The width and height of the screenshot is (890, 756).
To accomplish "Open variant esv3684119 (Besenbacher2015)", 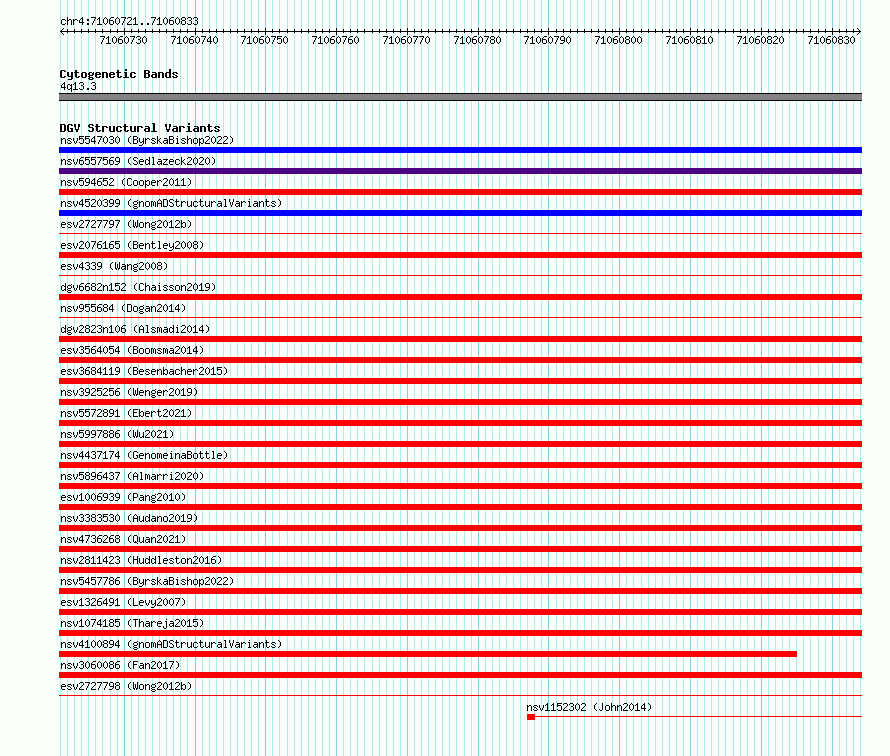I will tap(144, 371).
